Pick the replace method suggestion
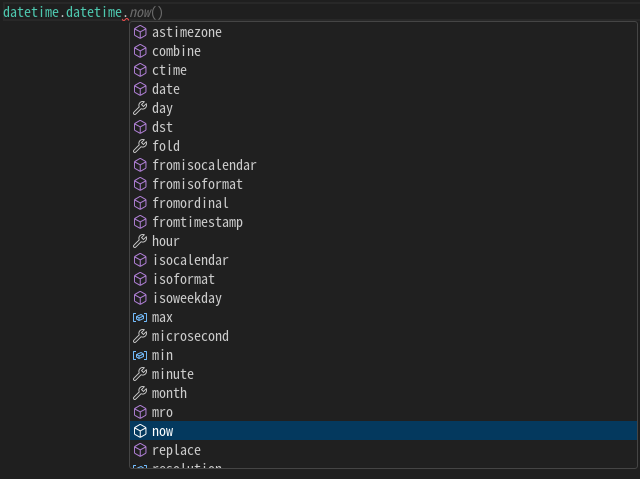The height and width of the screenshot is (479, 640). coord(176,450)
